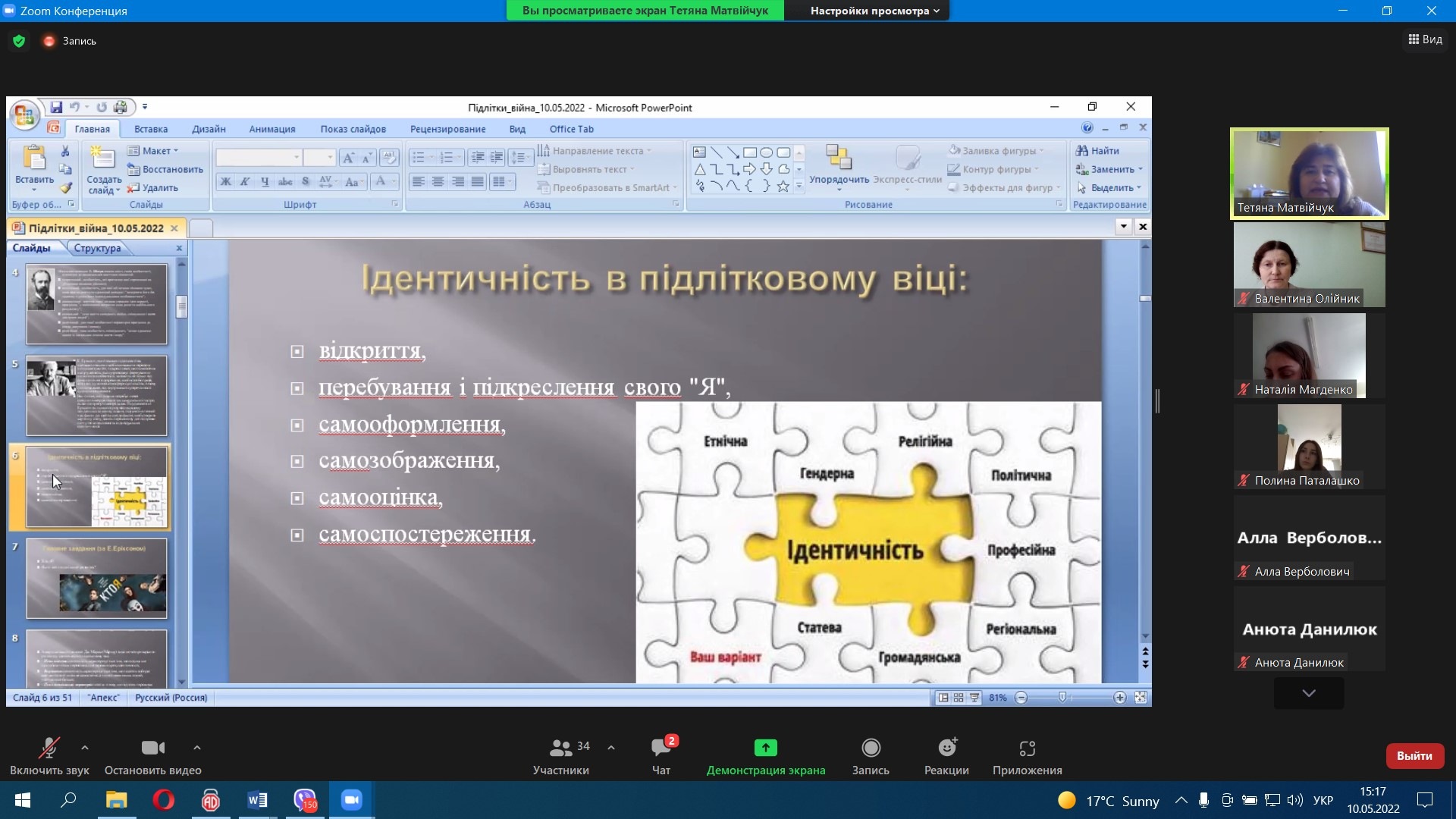
Task: Expand audio options arrow beside microphone
Action: [85, 748]
